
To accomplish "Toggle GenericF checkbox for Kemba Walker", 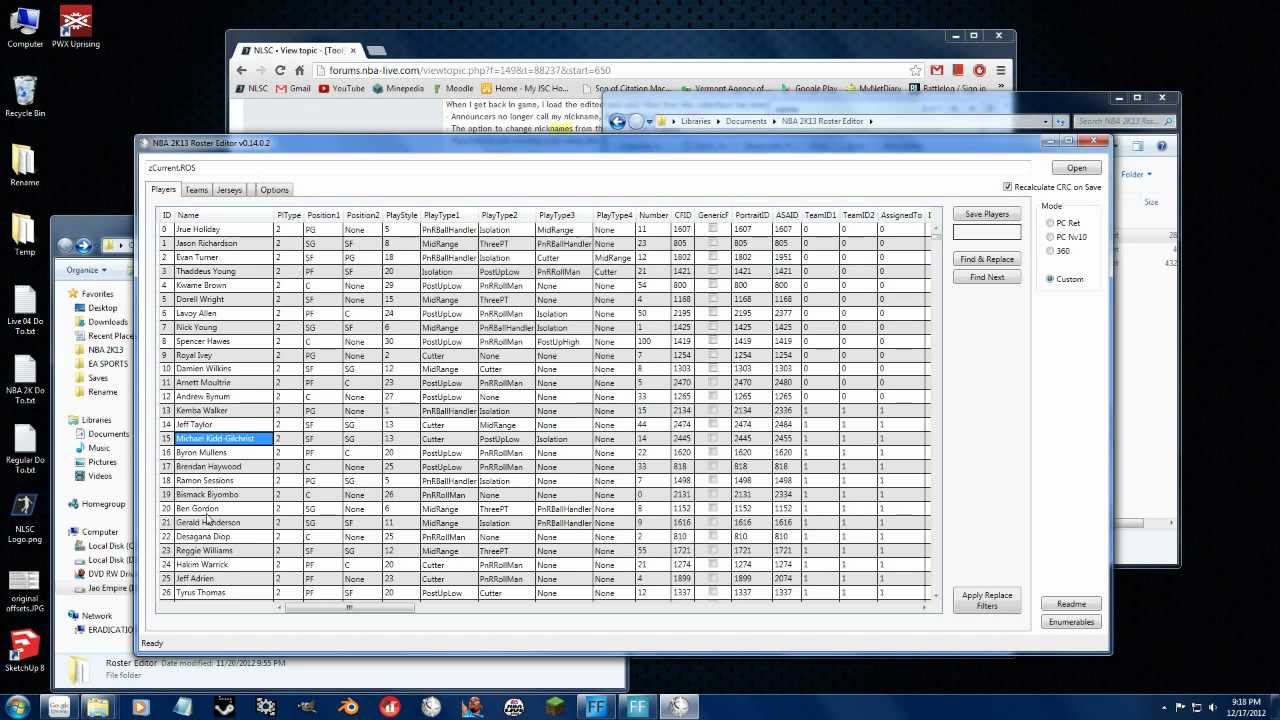I will click(x=713, y=410).
